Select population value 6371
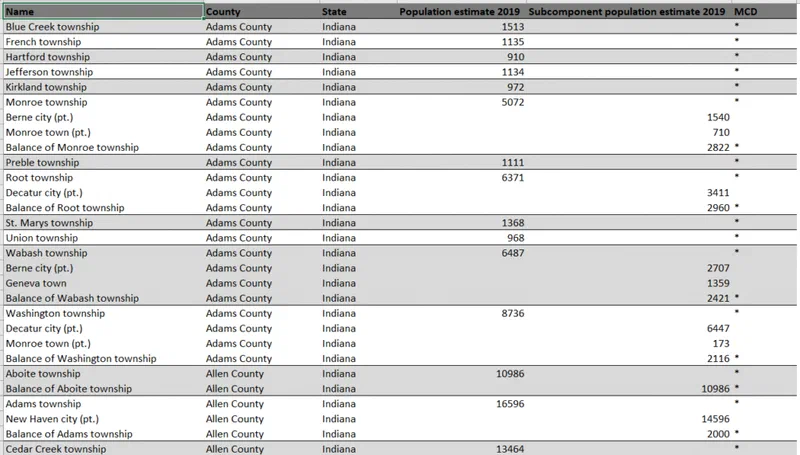800x455 pixels. [x=513, y=178]
